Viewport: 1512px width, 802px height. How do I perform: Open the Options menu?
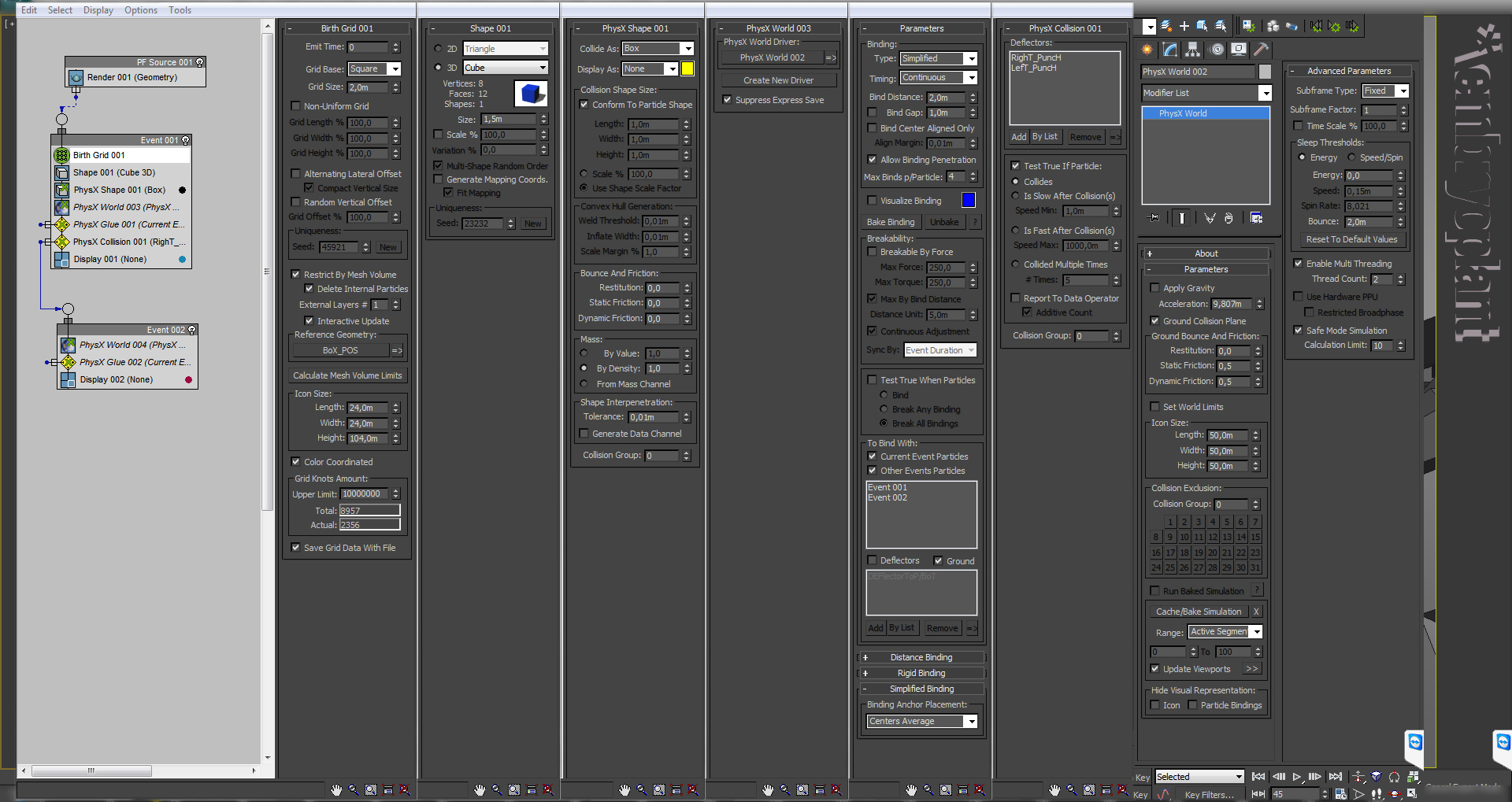pos(141,10)
